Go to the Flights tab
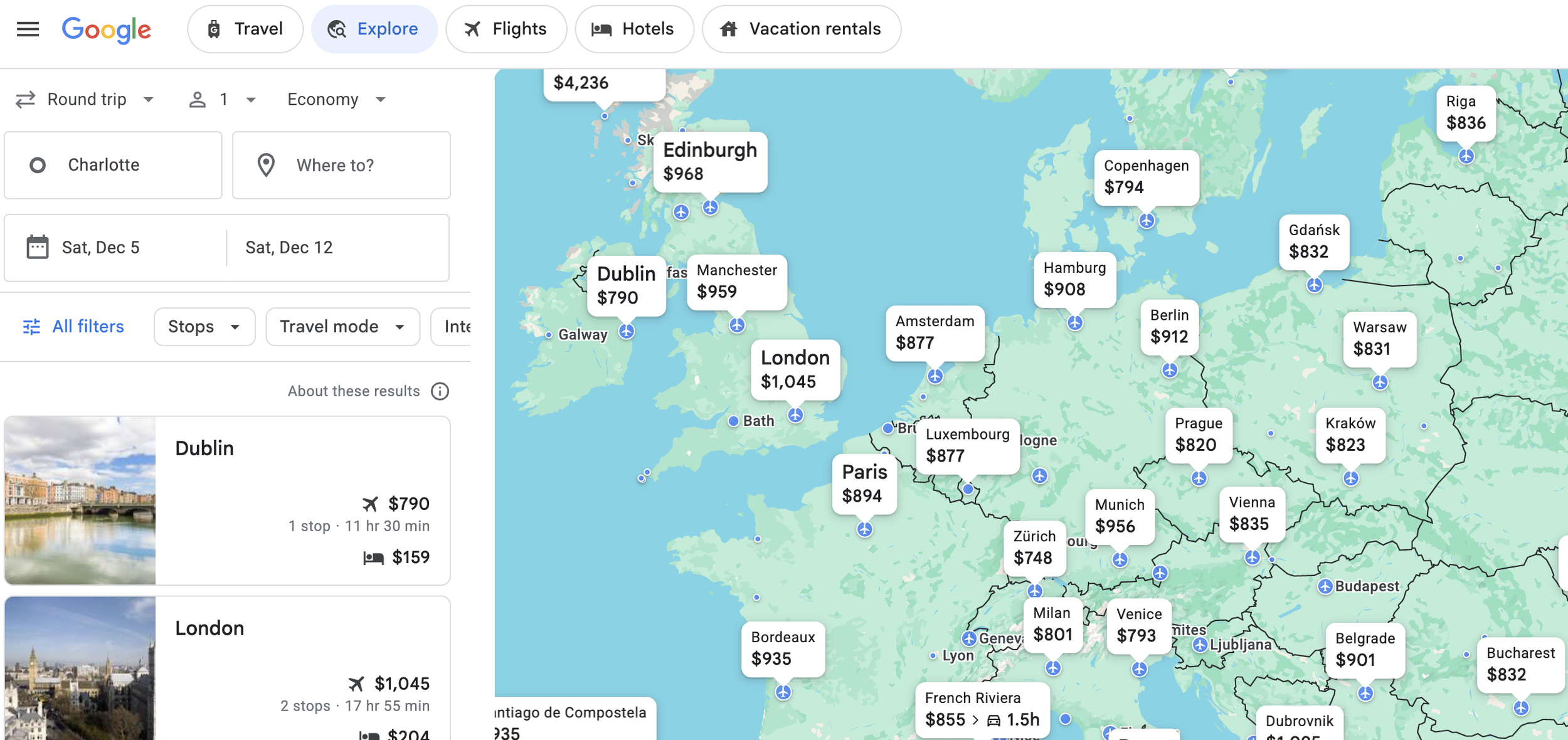The image size is (1568, 740). click(506, 29)
